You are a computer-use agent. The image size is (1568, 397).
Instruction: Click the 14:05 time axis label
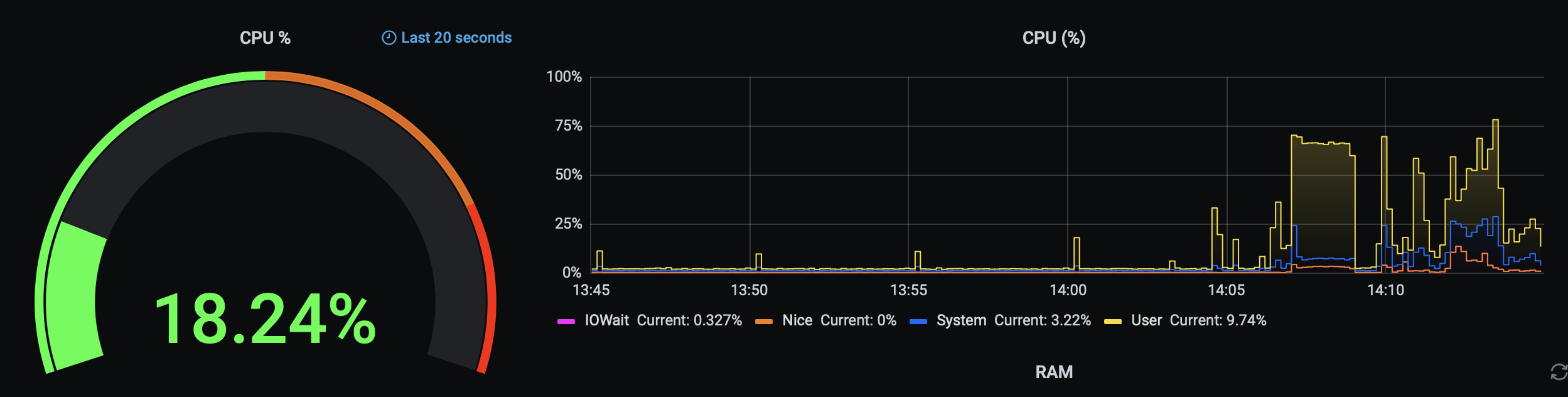coord(1227,290)
